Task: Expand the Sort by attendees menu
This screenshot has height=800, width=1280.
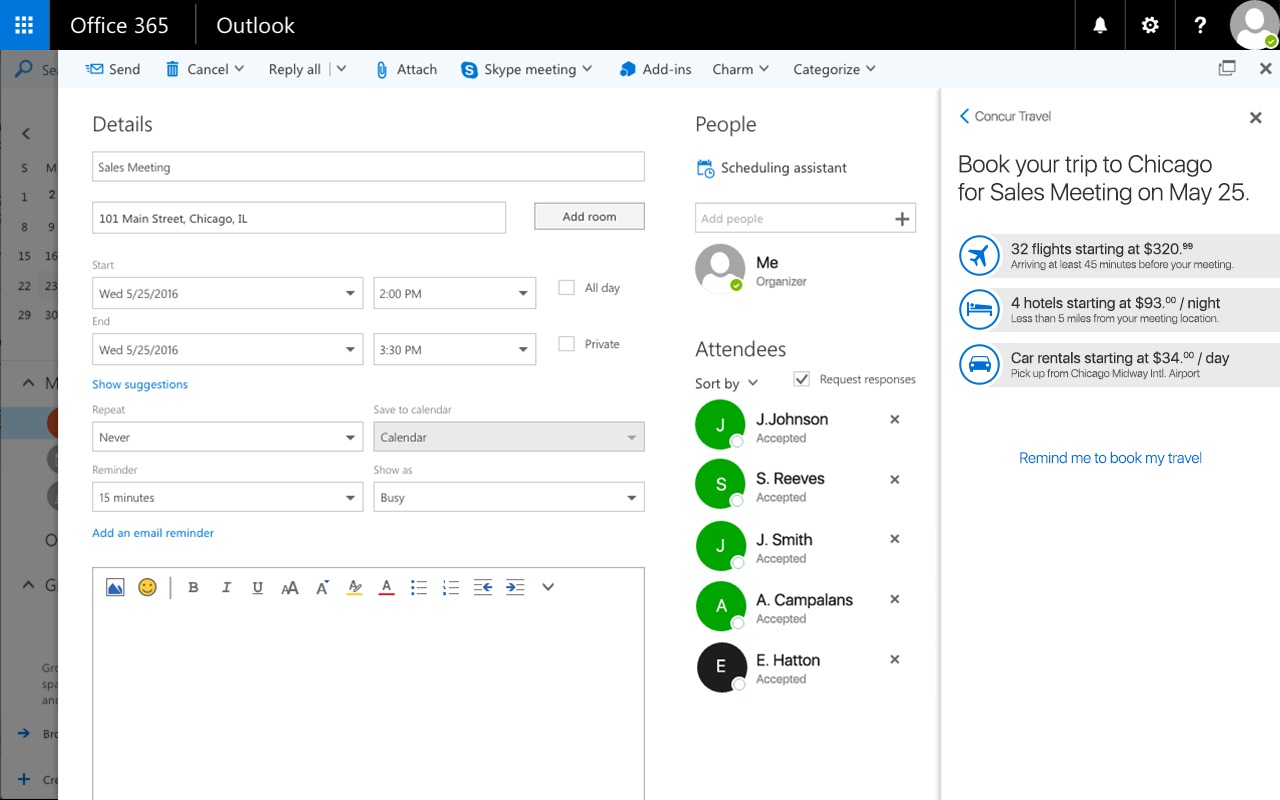Action: coord(727,383)
